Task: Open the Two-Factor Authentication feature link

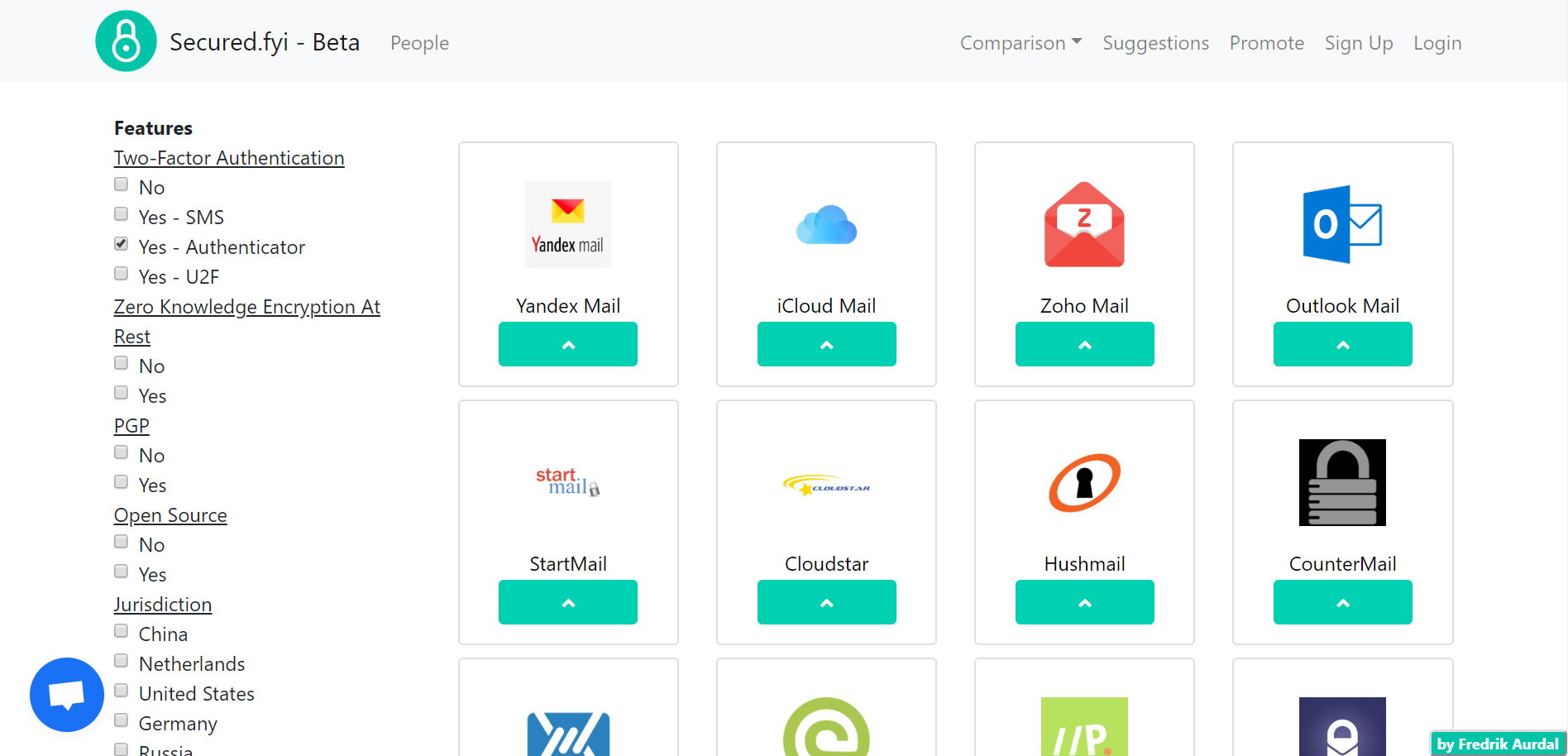Action: [x=229, y=157]
